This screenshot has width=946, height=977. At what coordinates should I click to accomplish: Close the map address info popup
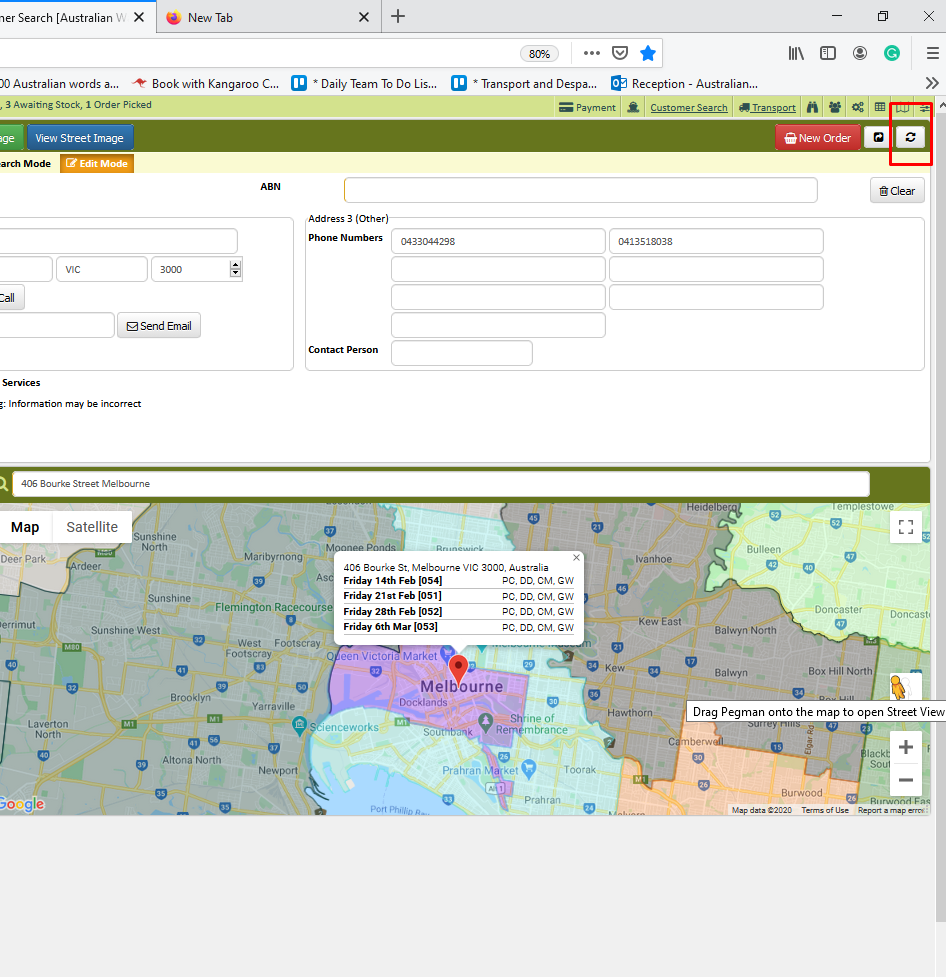(576, 558)
